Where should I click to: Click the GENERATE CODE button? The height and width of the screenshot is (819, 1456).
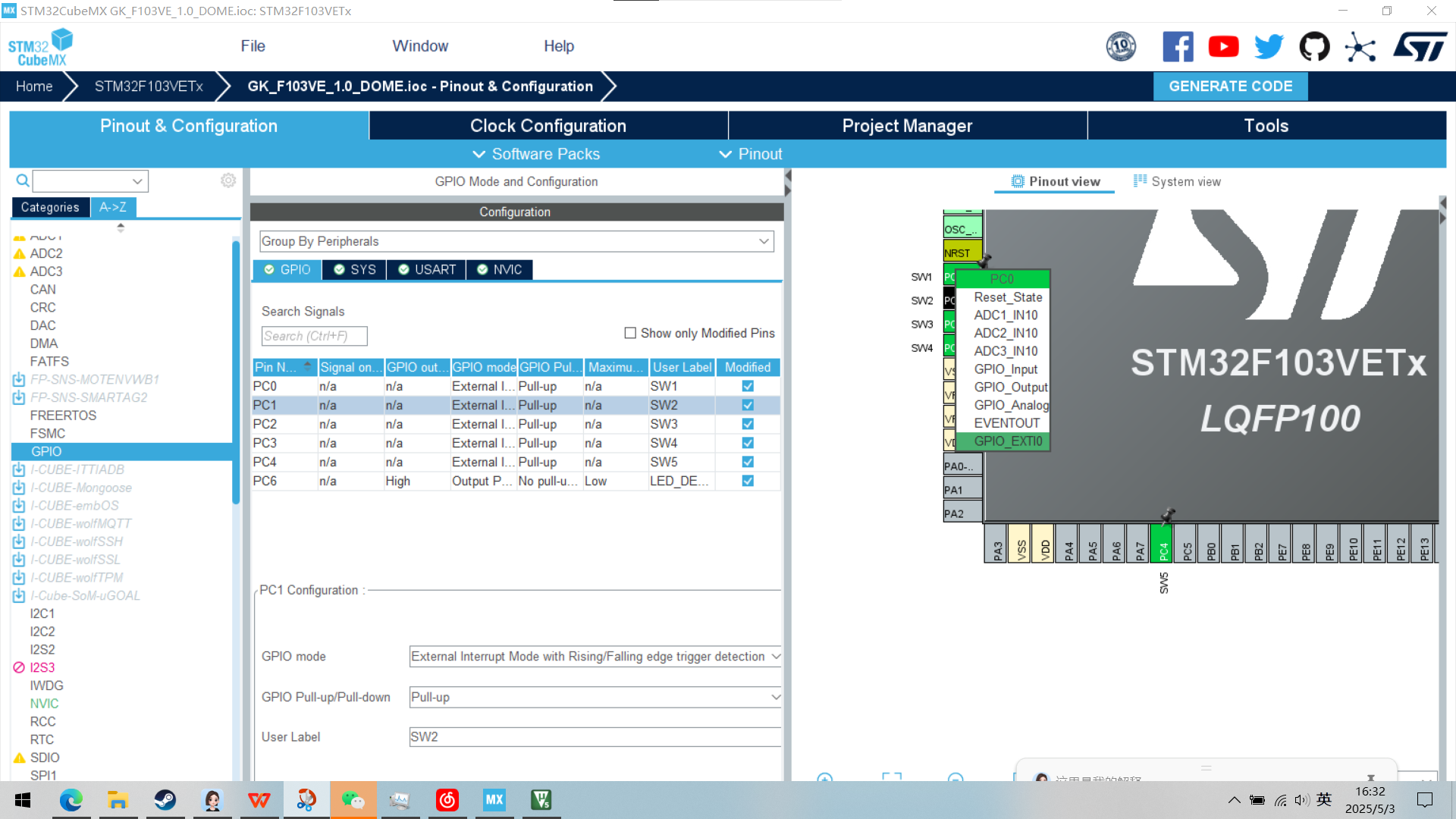pos(1230,86)
